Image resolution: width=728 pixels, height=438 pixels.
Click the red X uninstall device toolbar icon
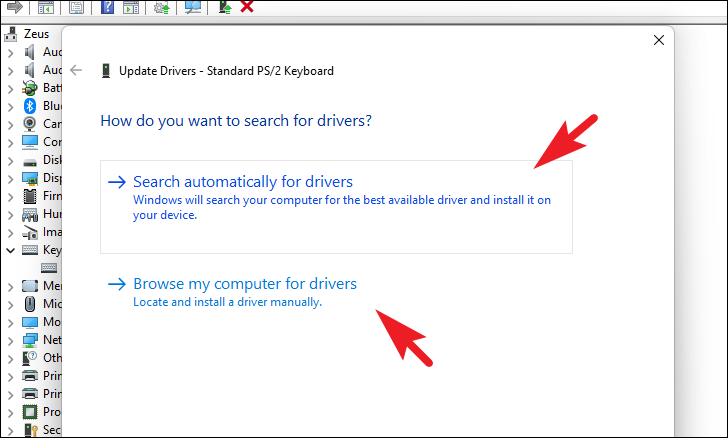(x=247, y=7)
